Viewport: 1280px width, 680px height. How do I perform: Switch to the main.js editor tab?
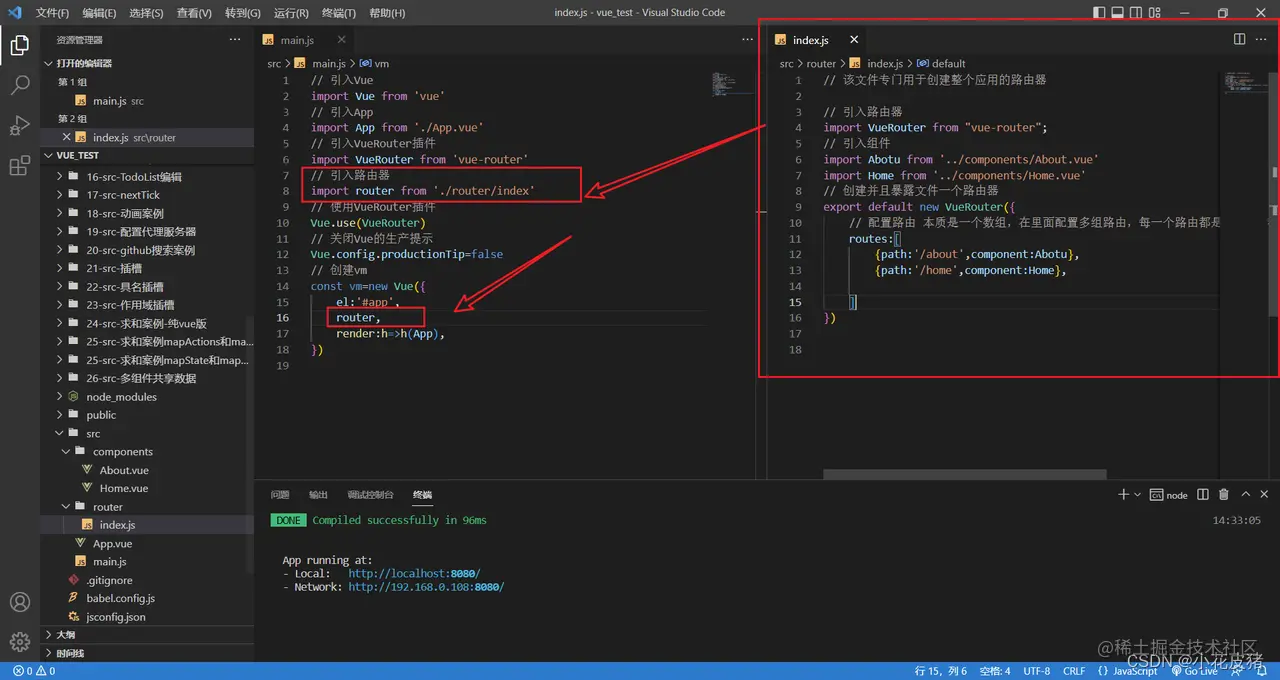tap(297, 40)
